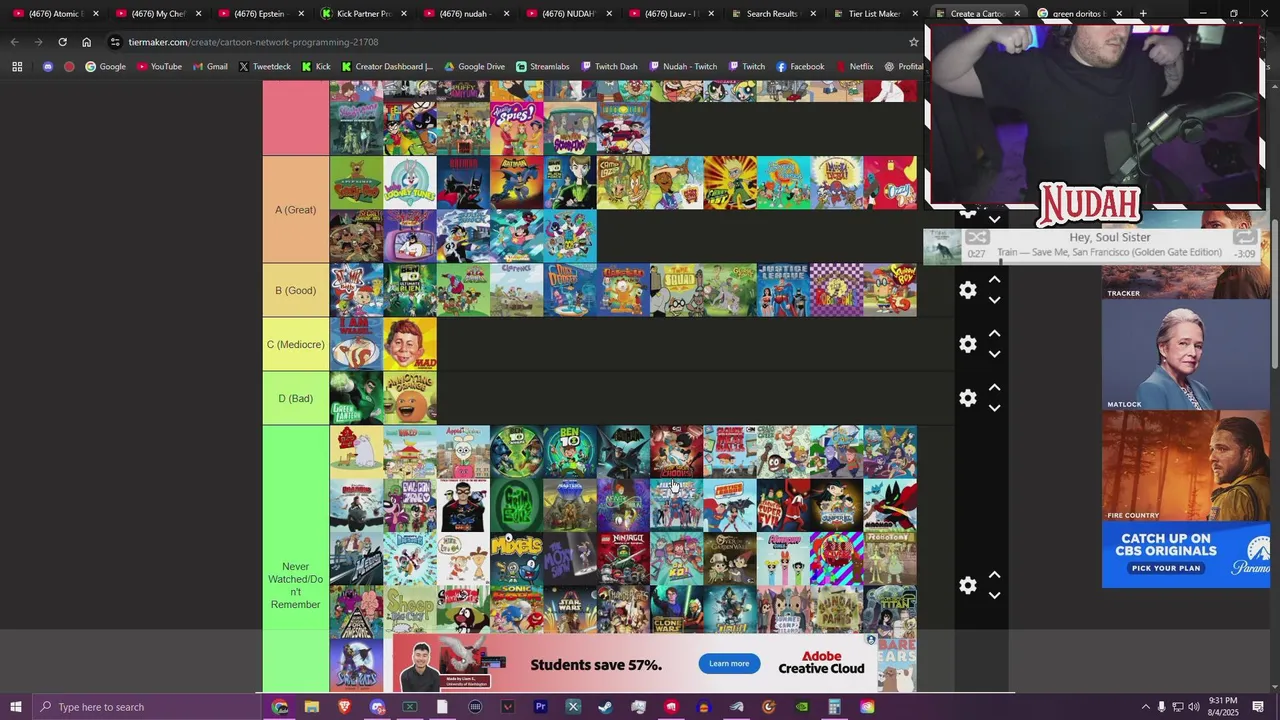The height and width of the screenshot is (720, 1280).
Task: Open Tweetdeck bookmark
Action: 265,67
